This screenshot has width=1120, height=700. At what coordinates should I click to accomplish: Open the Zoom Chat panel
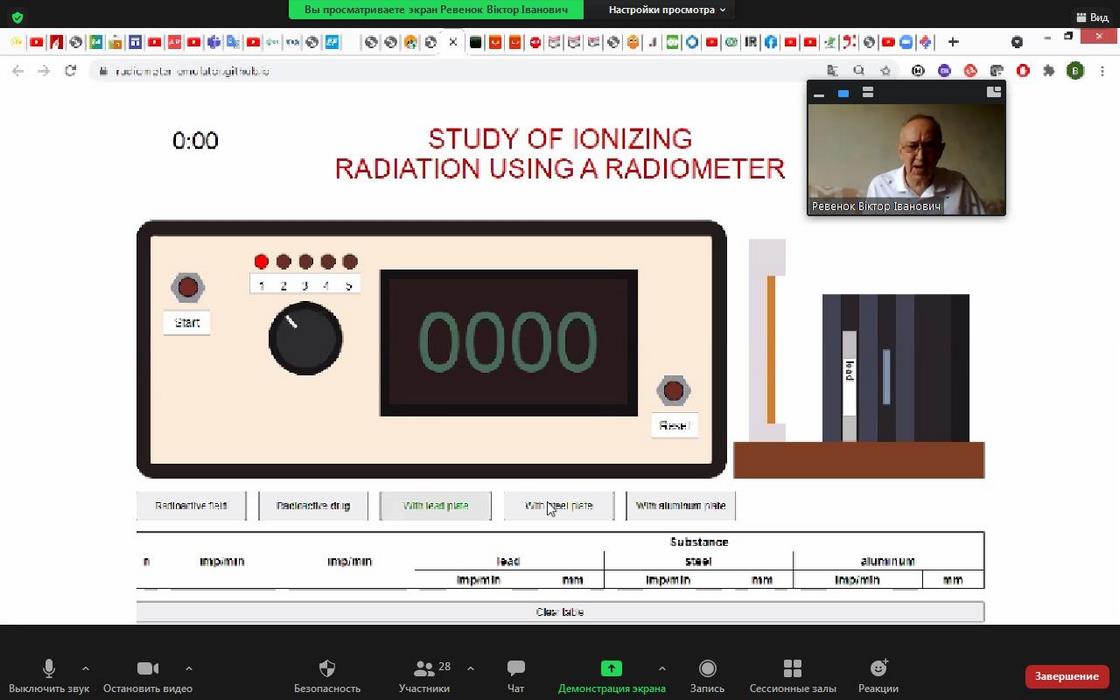pos(515,669)
